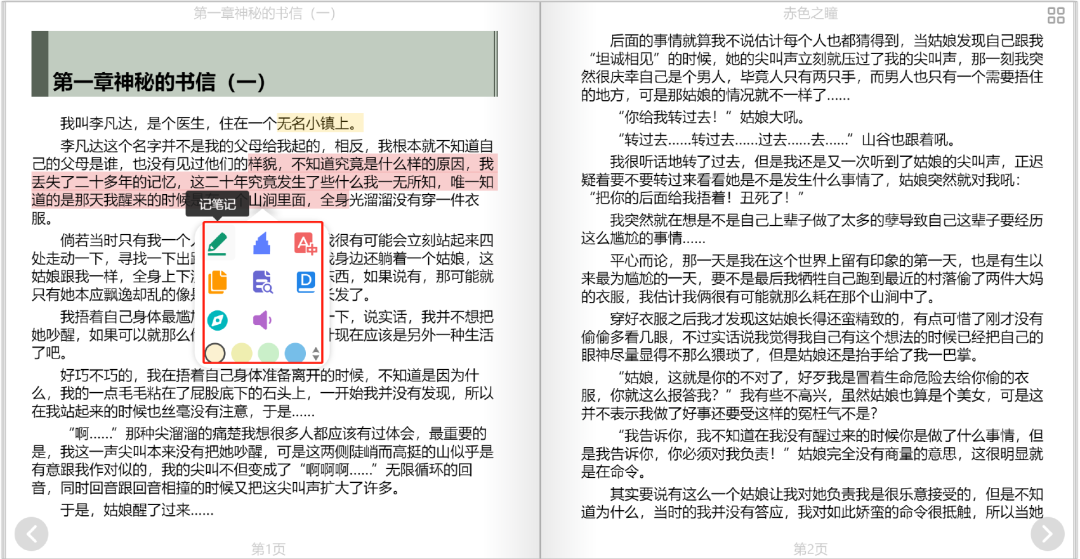1080x559 pixels.
Task: Click the line 把你的后面给我捂着！丑死了！
Action: pyautogui.click(x=696, y=199)
